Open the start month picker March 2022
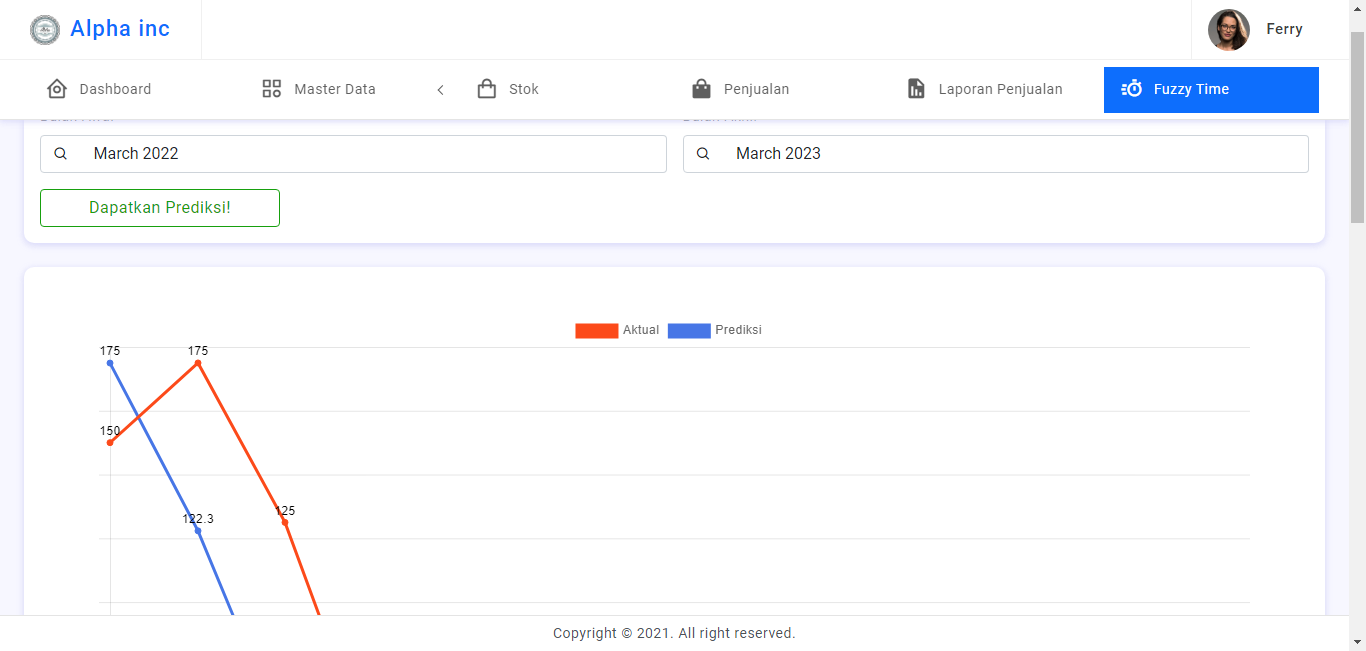This screenshot has height=651, width=1366. (x=370, y=154)
